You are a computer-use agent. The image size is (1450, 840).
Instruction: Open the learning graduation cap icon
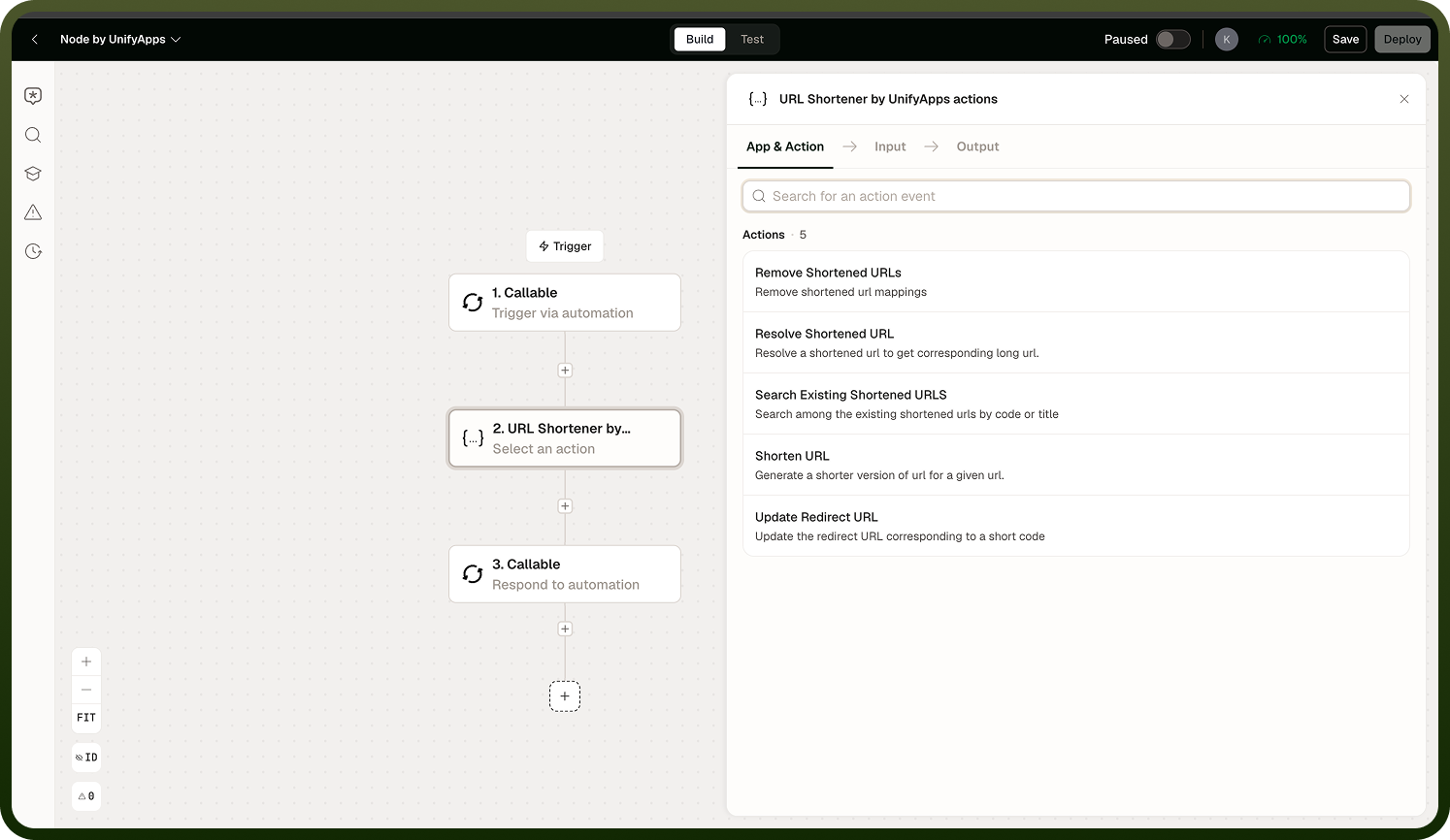pos(33,174)
